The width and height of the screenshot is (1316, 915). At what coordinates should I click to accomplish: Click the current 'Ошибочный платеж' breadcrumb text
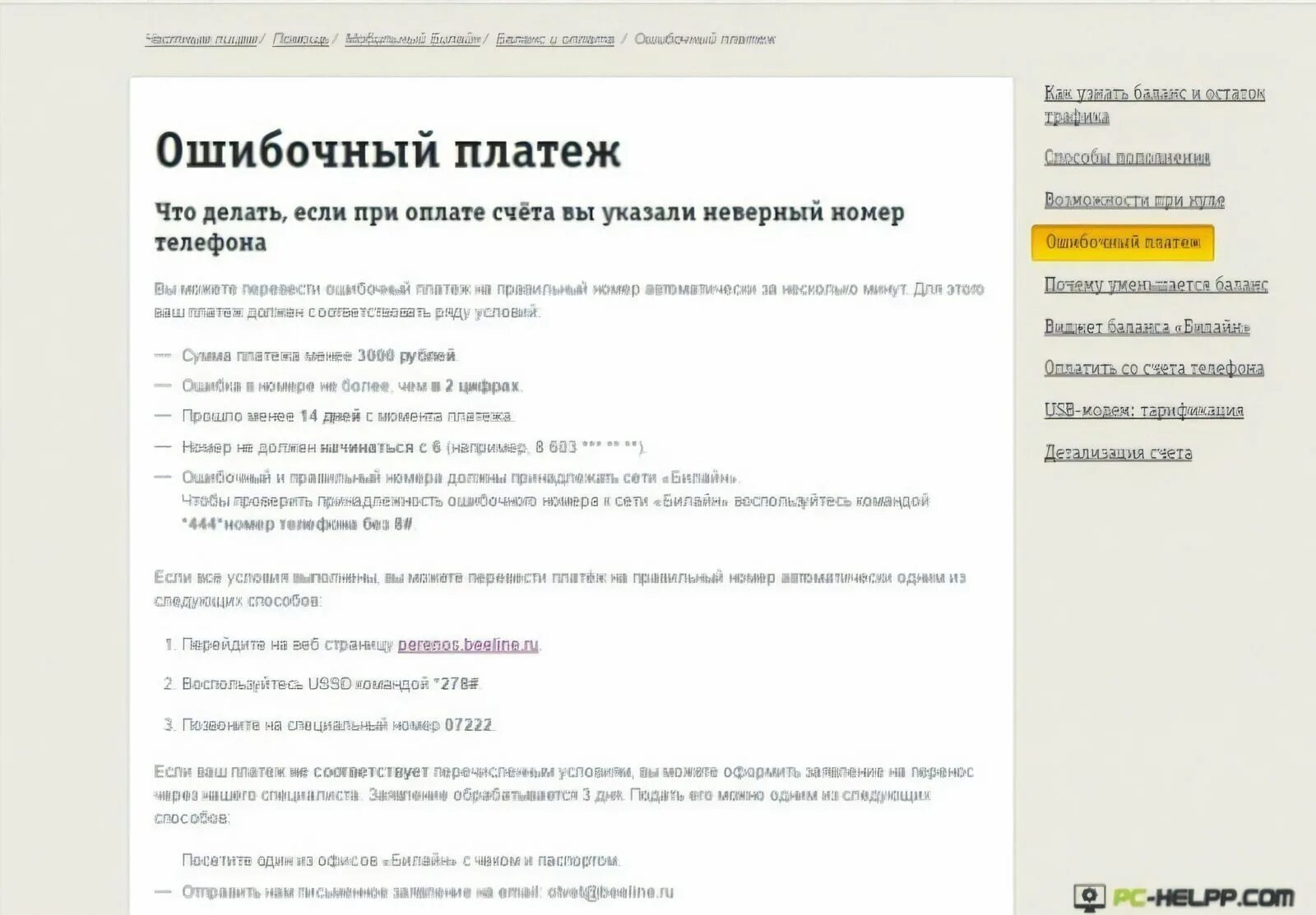click(705, 39)
